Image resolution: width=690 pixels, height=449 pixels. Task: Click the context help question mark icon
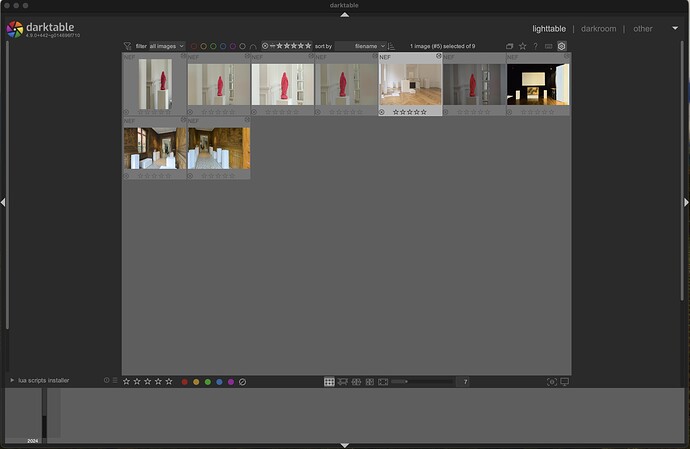(535, 46)
